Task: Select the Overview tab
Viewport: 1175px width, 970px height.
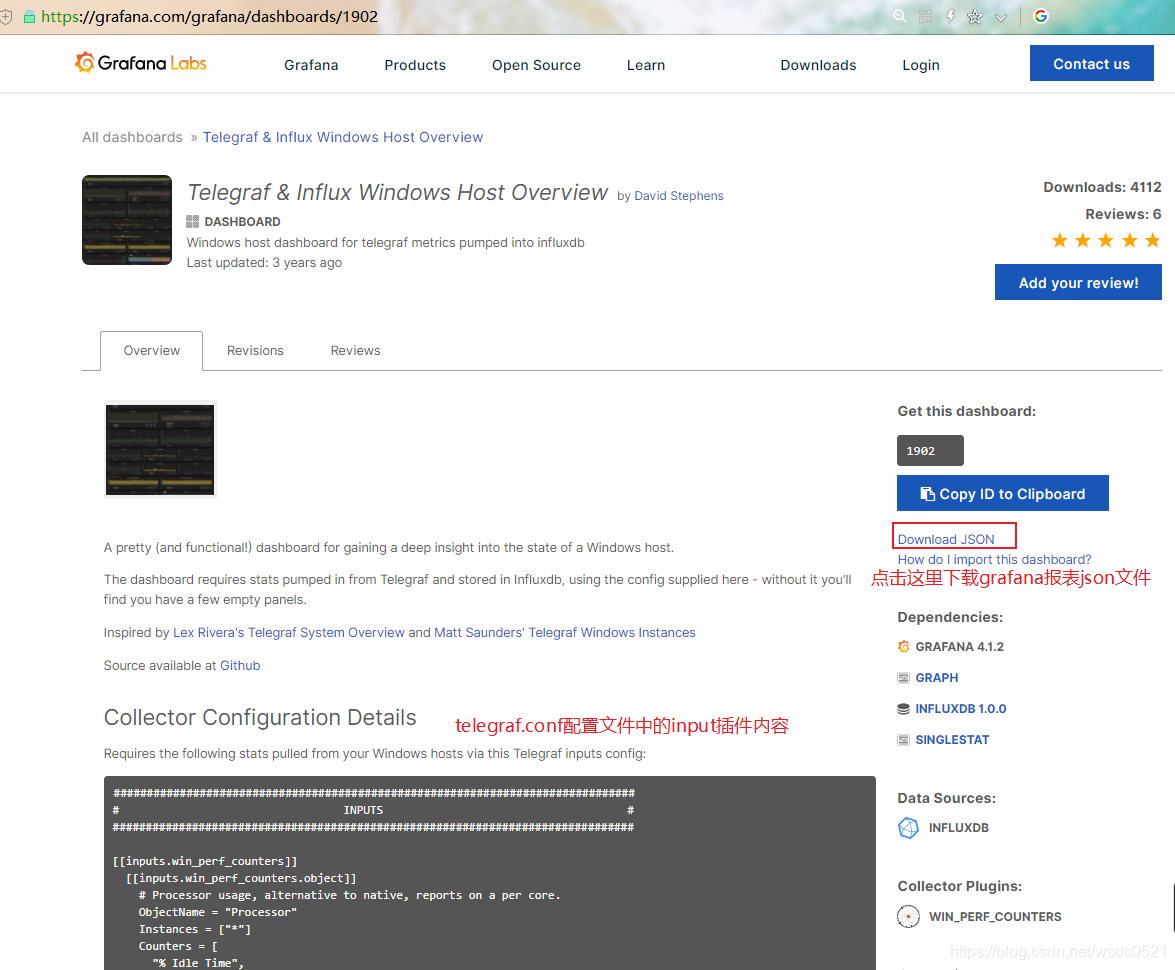Action: [151, 350]
